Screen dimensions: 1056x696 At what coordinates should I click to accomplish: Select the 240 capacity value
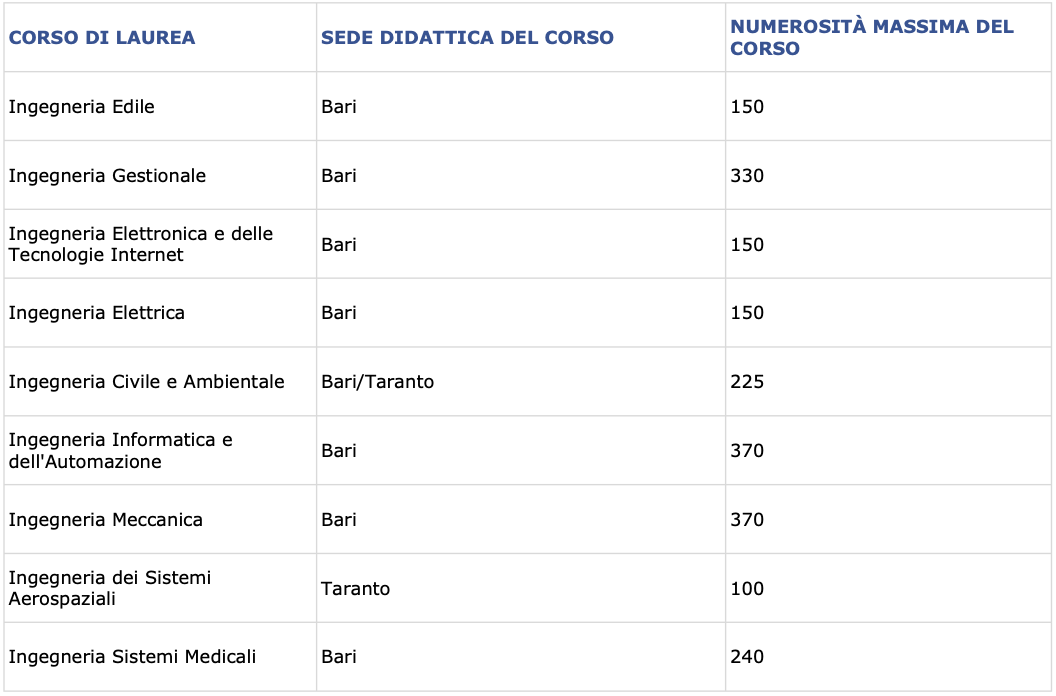[x=747, y=657]
